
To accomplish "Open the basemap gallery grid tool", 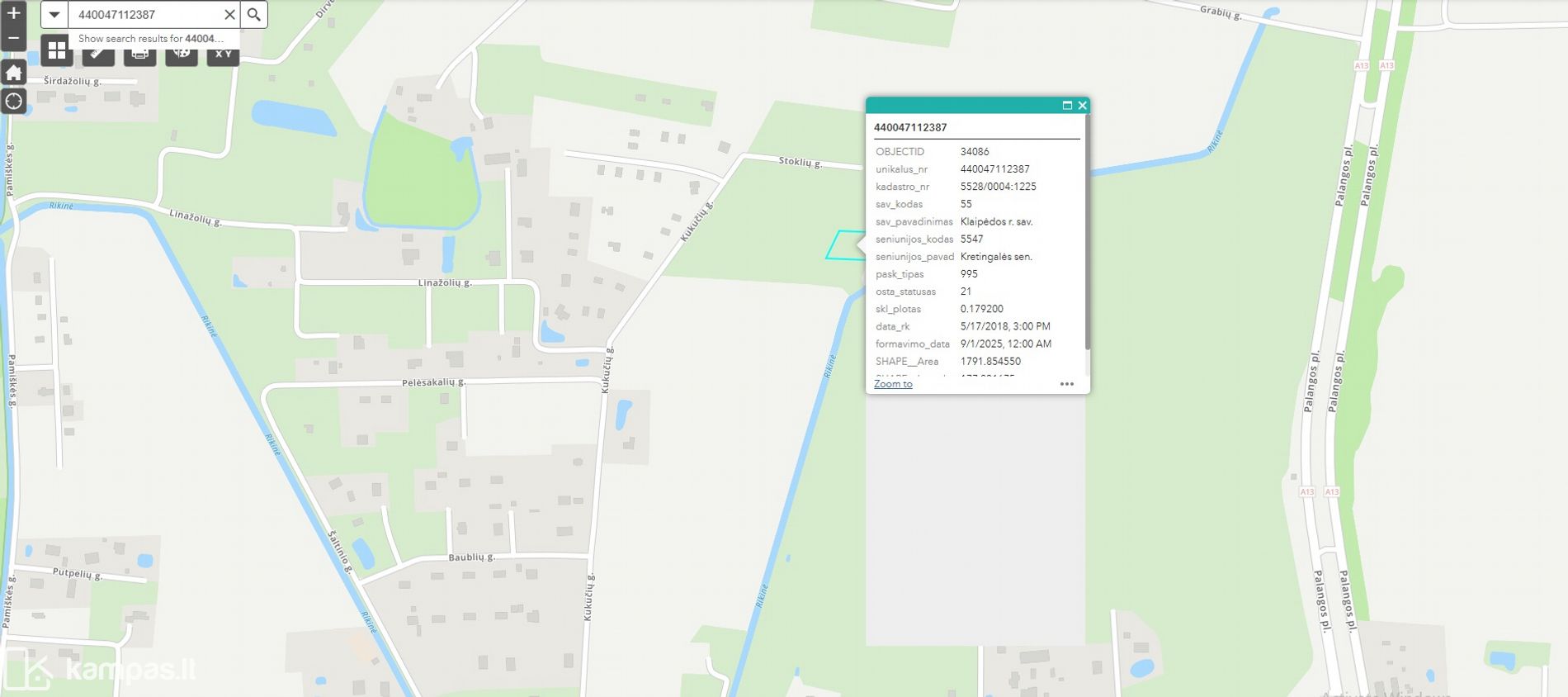I will (x=57, y=52).
